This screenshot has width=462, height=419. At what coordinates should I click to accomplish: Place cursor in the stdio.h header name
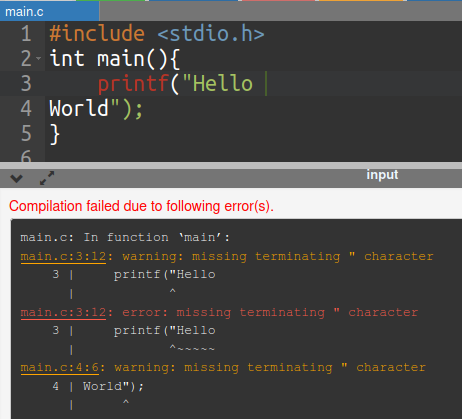tap(211, 34)
